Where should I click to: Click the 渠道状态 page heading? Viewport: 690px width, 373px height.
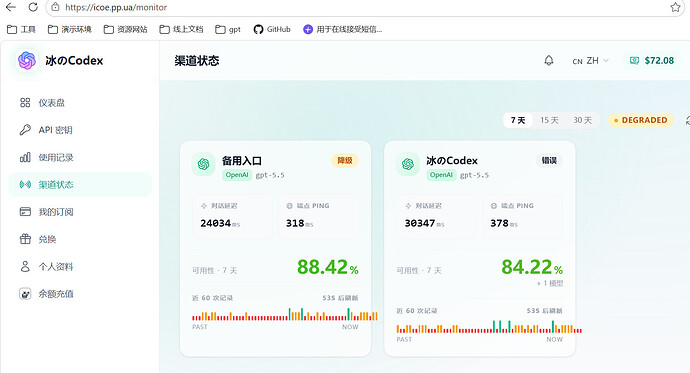[x=197, y=61]
